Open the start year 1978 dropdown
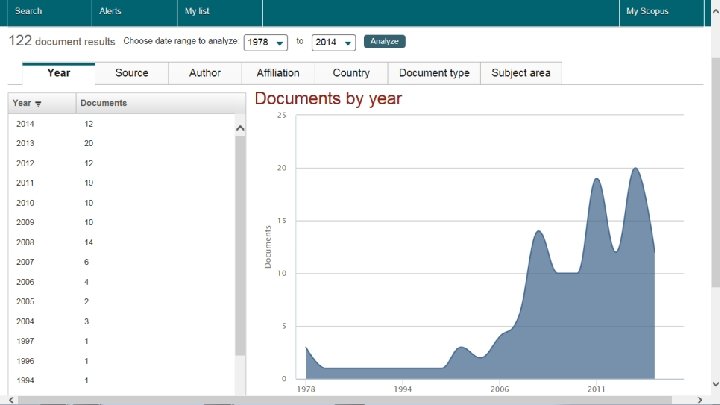 (x=265, y=42)
